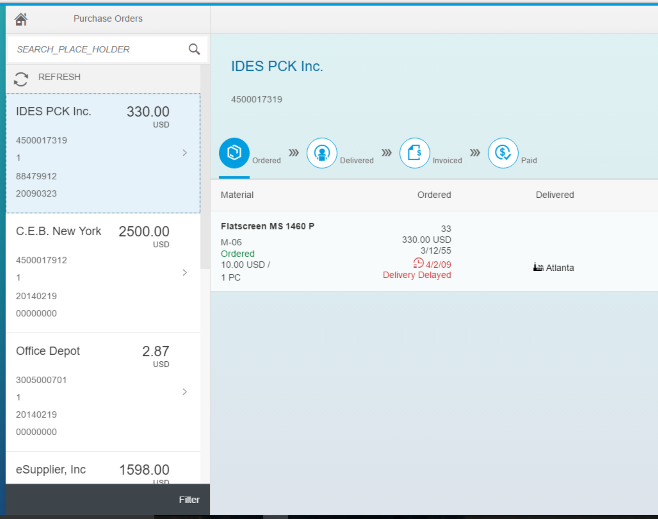Select the Office Depot purchase order
The height and width of the screenshot is (519, 658).
[x=103, y=392]
